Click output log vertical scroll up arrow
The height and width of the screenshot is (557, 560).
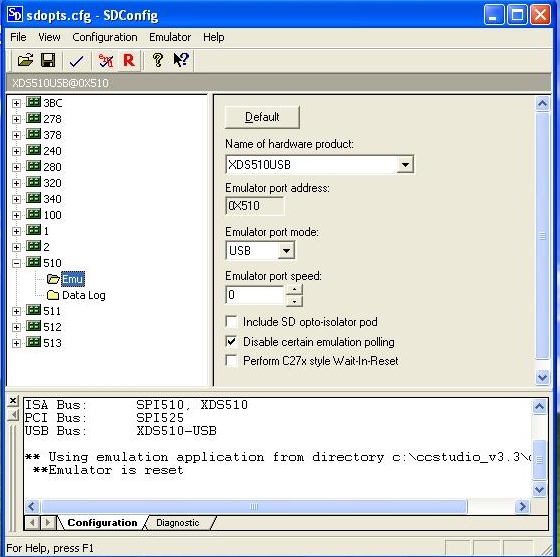539,406
